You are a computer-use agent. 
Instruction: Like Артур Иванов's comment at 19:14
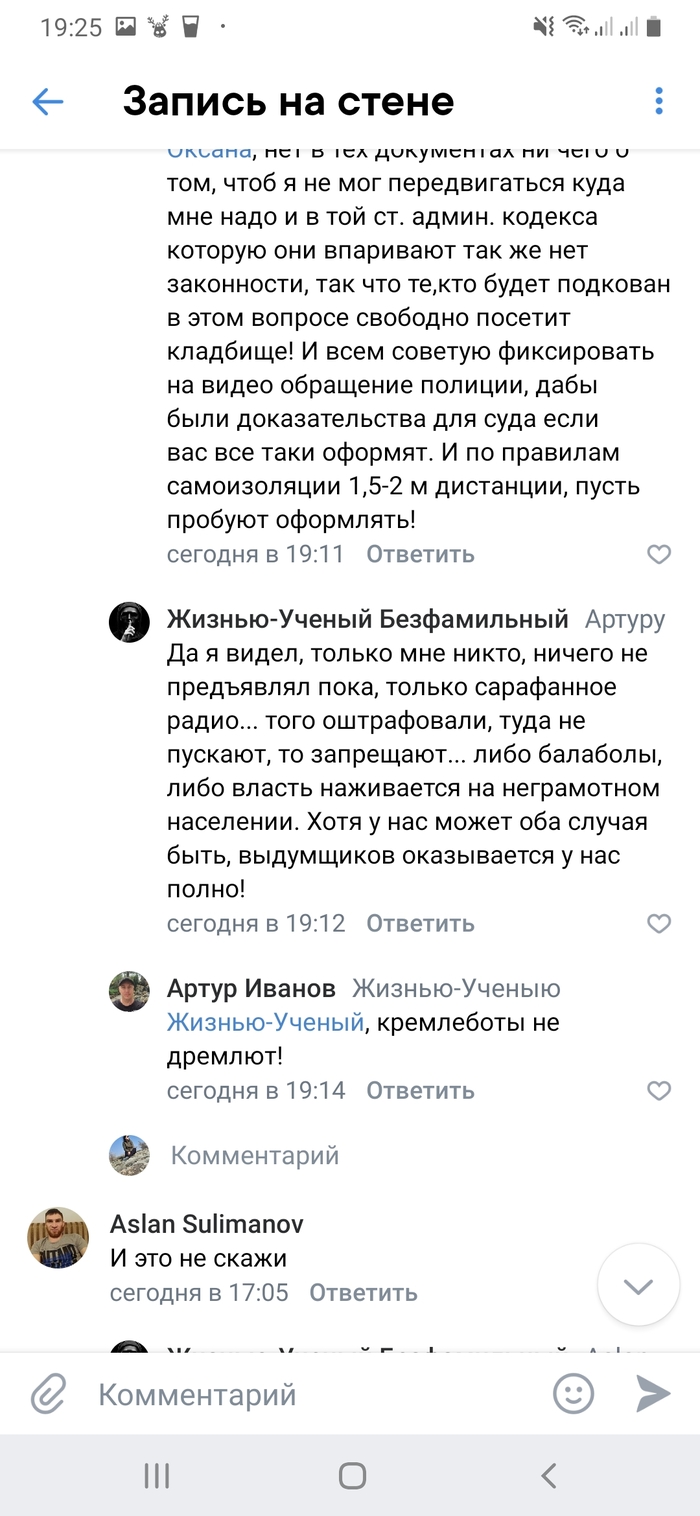tap(659, 1091)
